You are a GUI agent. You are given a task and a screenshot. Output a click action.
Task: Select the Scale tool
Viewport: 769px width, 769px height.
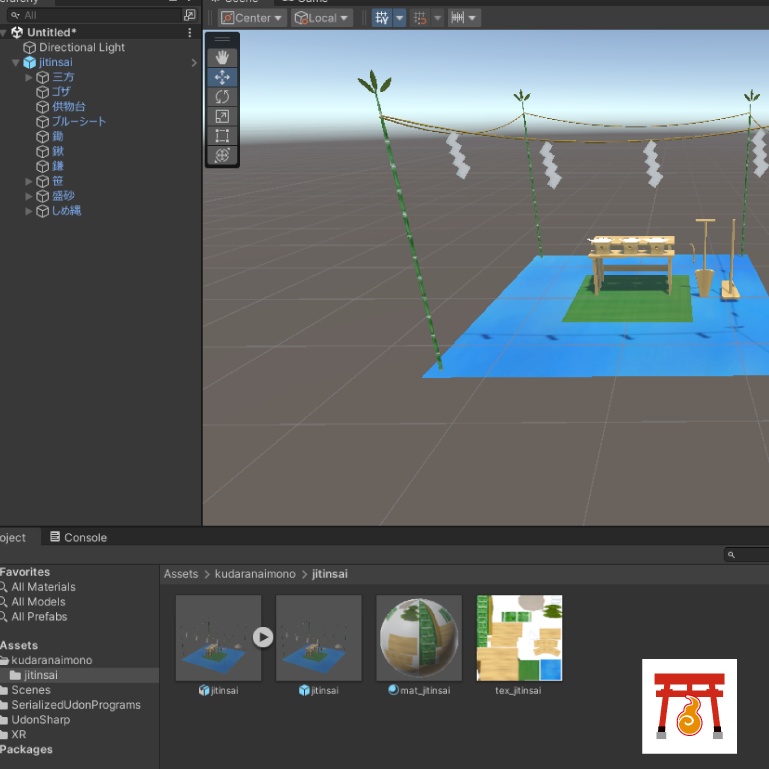pyautogui.click(x=222, y=116)
